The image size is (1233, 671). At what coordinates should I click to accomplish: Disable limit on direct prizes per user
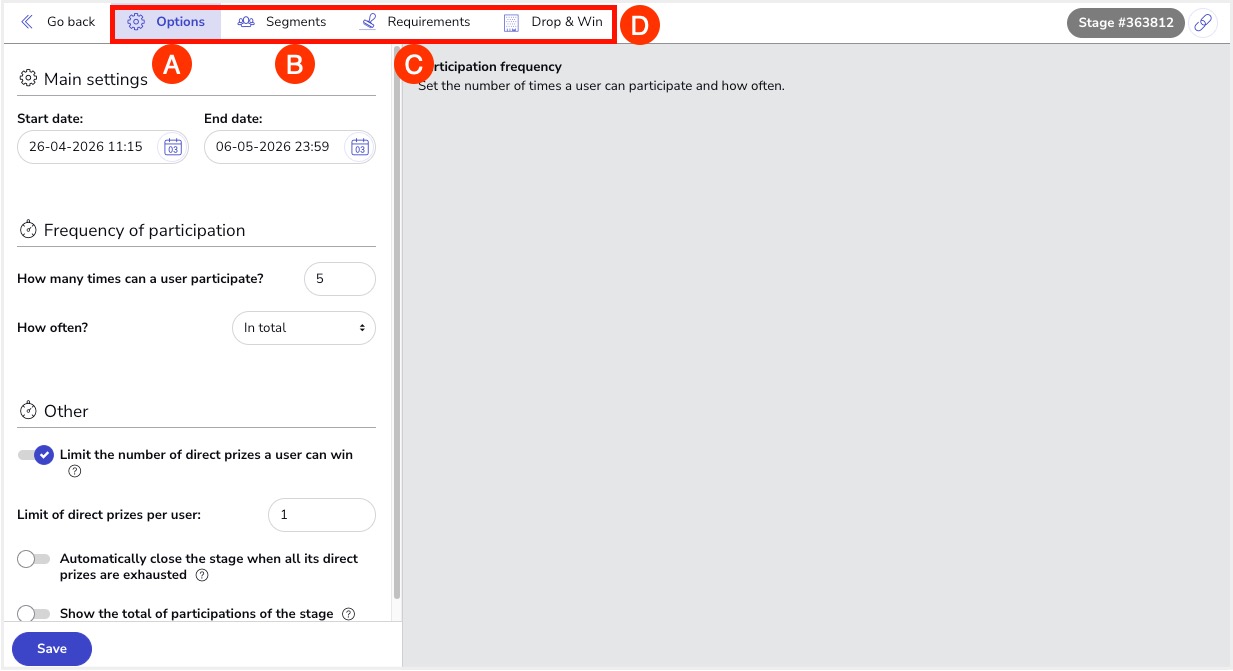click(x=35, y=455)
